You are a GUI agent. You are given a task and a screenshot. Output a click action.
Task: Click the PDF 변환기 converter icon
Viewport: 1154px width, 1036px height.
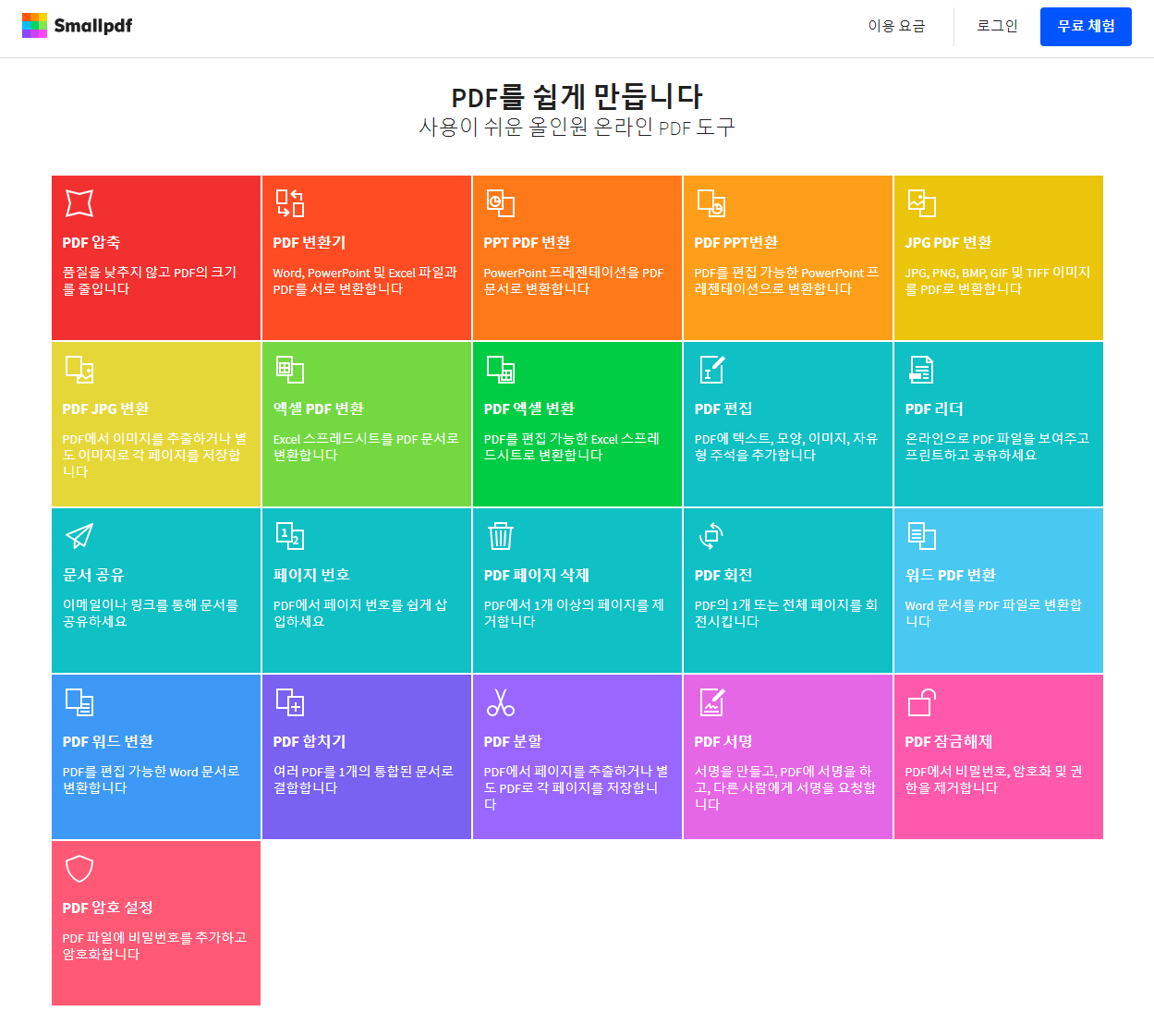[x=290, y=203]
